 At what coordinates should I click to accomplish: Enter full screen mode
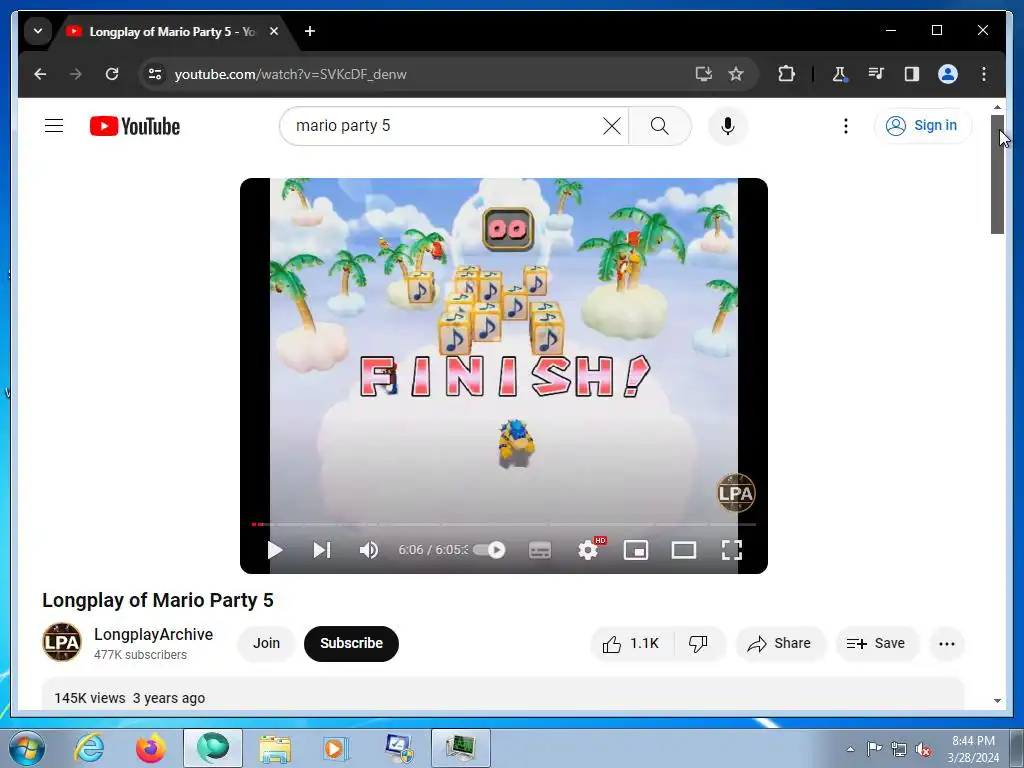[x=731, y=550]
